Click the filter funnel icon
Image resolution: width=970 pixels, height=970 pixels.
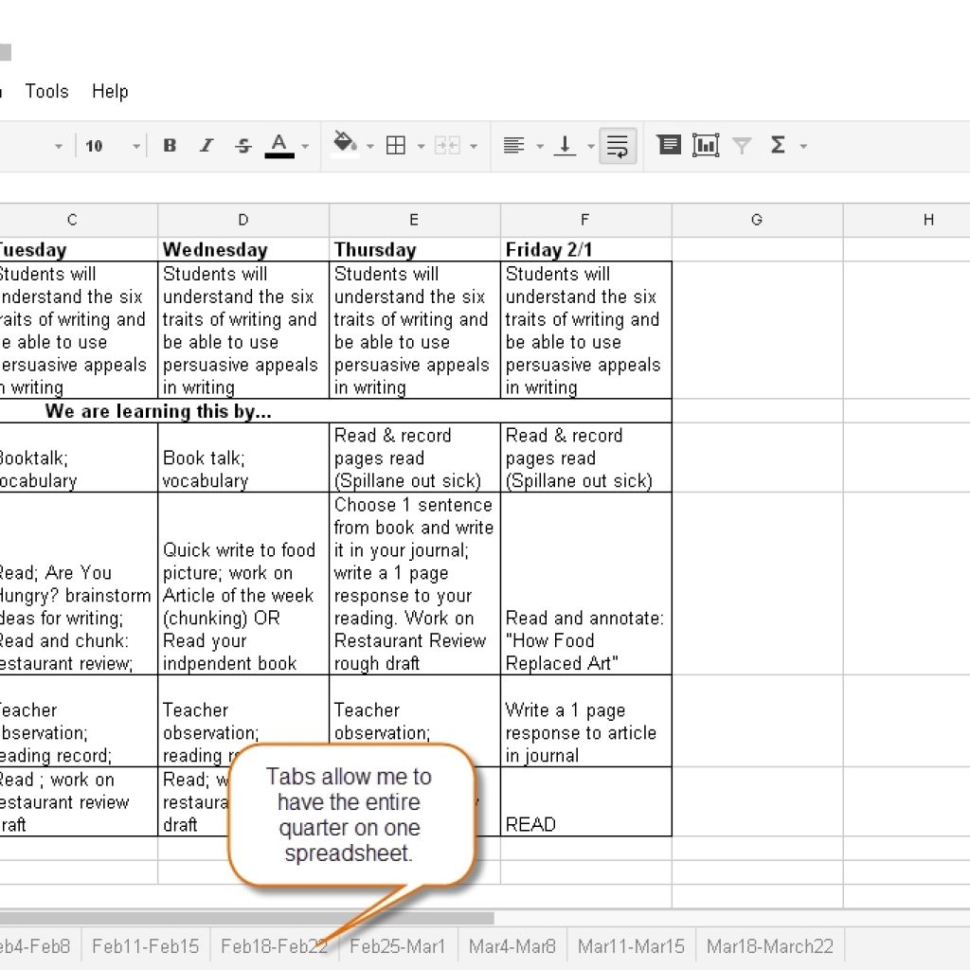click(742, 145)
